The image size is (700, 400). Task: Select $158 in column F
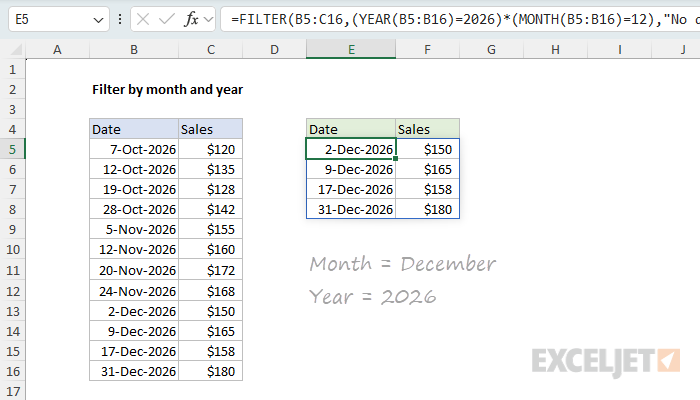click(428, 189)
